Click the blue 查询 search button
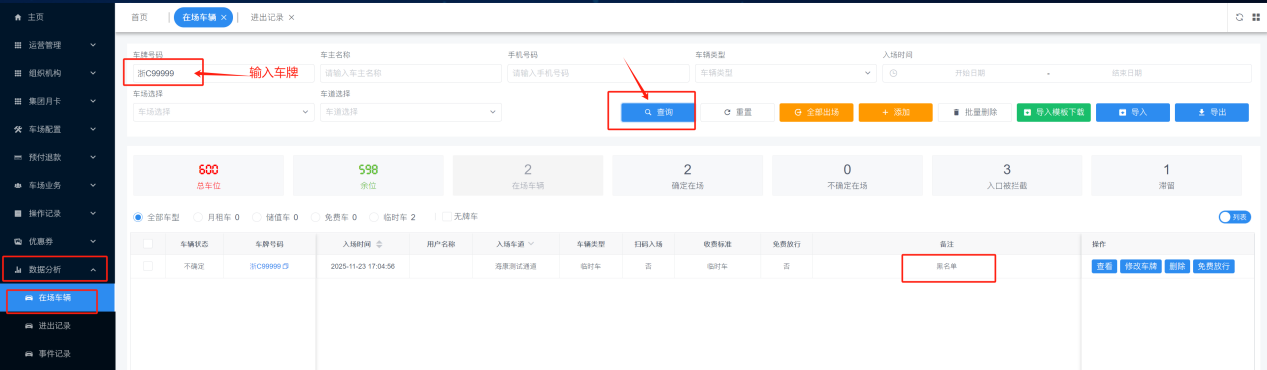 657,112
